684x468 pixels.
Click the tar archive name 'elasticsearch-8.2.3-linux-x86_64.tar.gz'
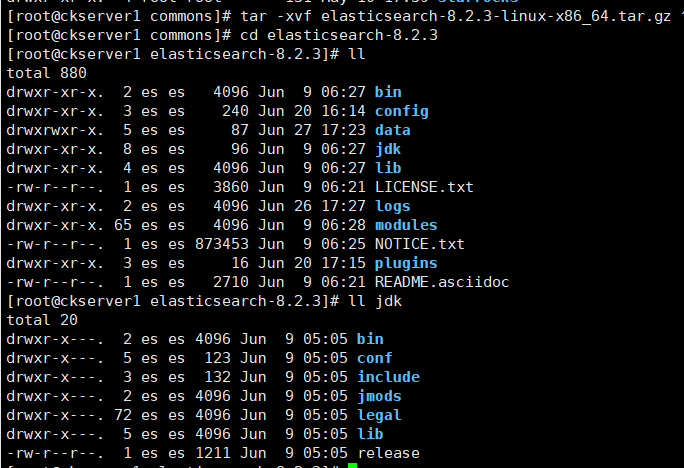[496, 16]
